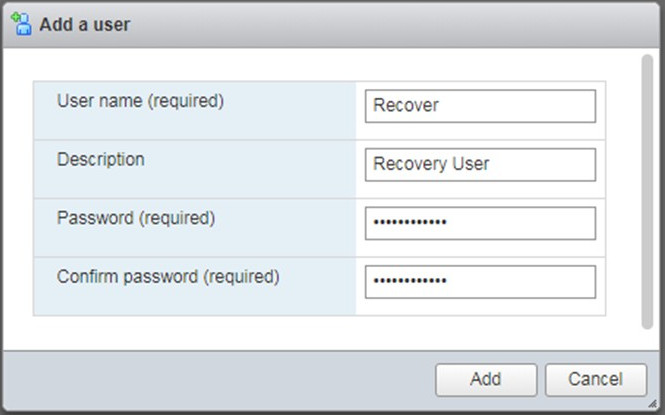Click the "Add a user" title text
The height and width of the screenshot is (415, 665).
84,24
